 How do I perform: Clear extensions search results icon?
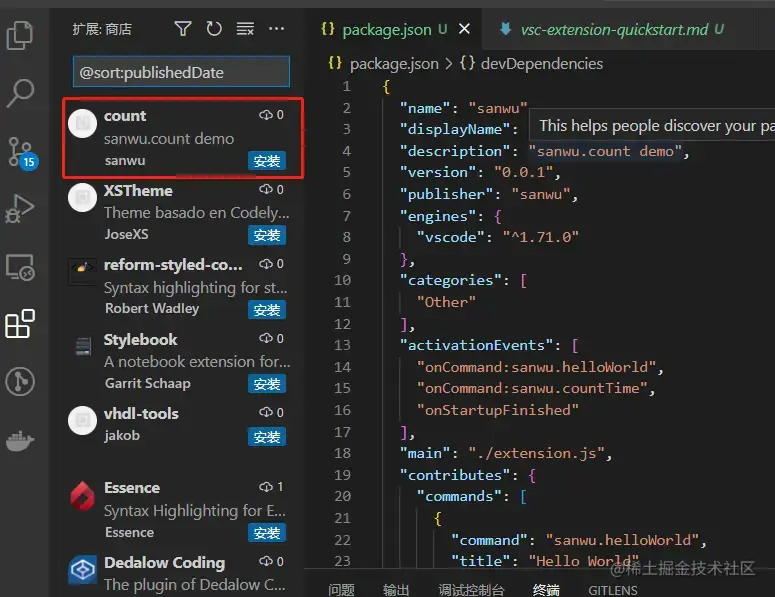click(245, 29)
